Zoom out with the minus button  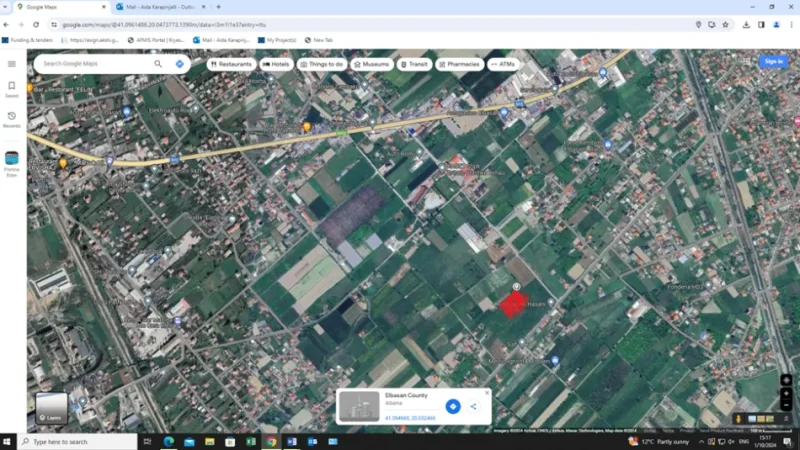click(786, 405)
